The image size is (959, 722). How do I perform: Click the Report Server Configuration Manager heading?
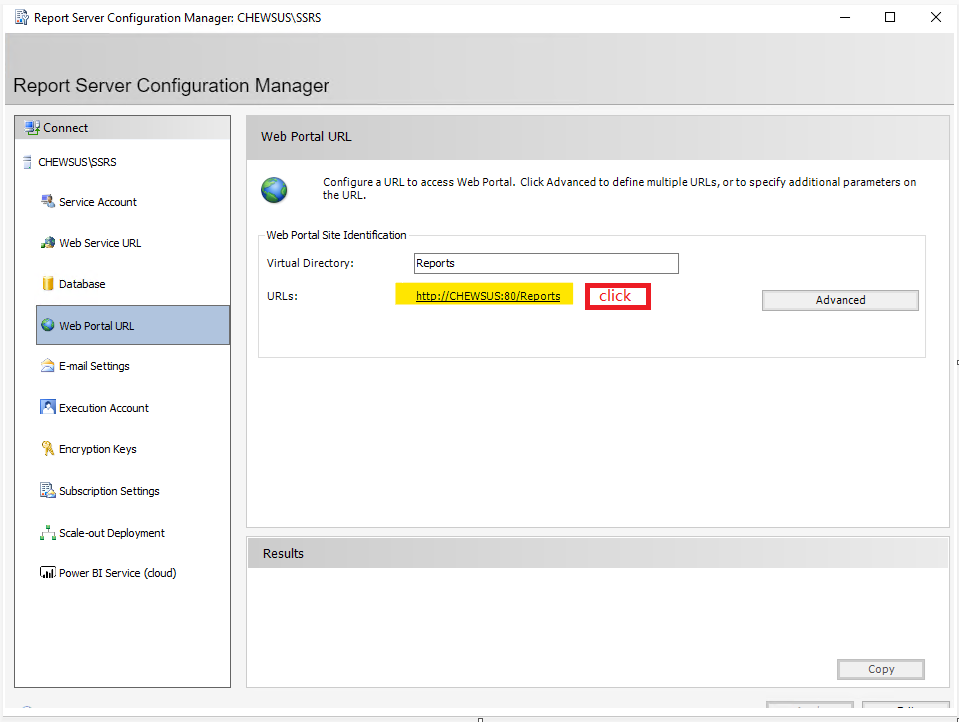(x=171, y=85)
